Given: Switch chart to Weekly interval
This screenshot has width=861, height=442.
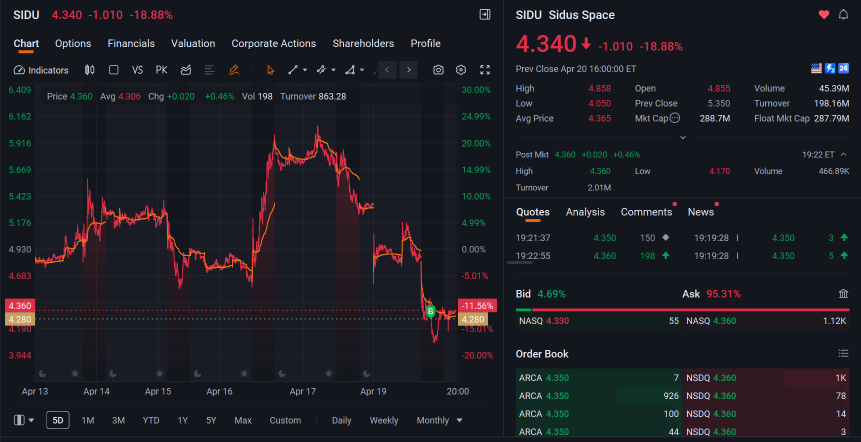Looking at the screenshot, I should (384, 421).
